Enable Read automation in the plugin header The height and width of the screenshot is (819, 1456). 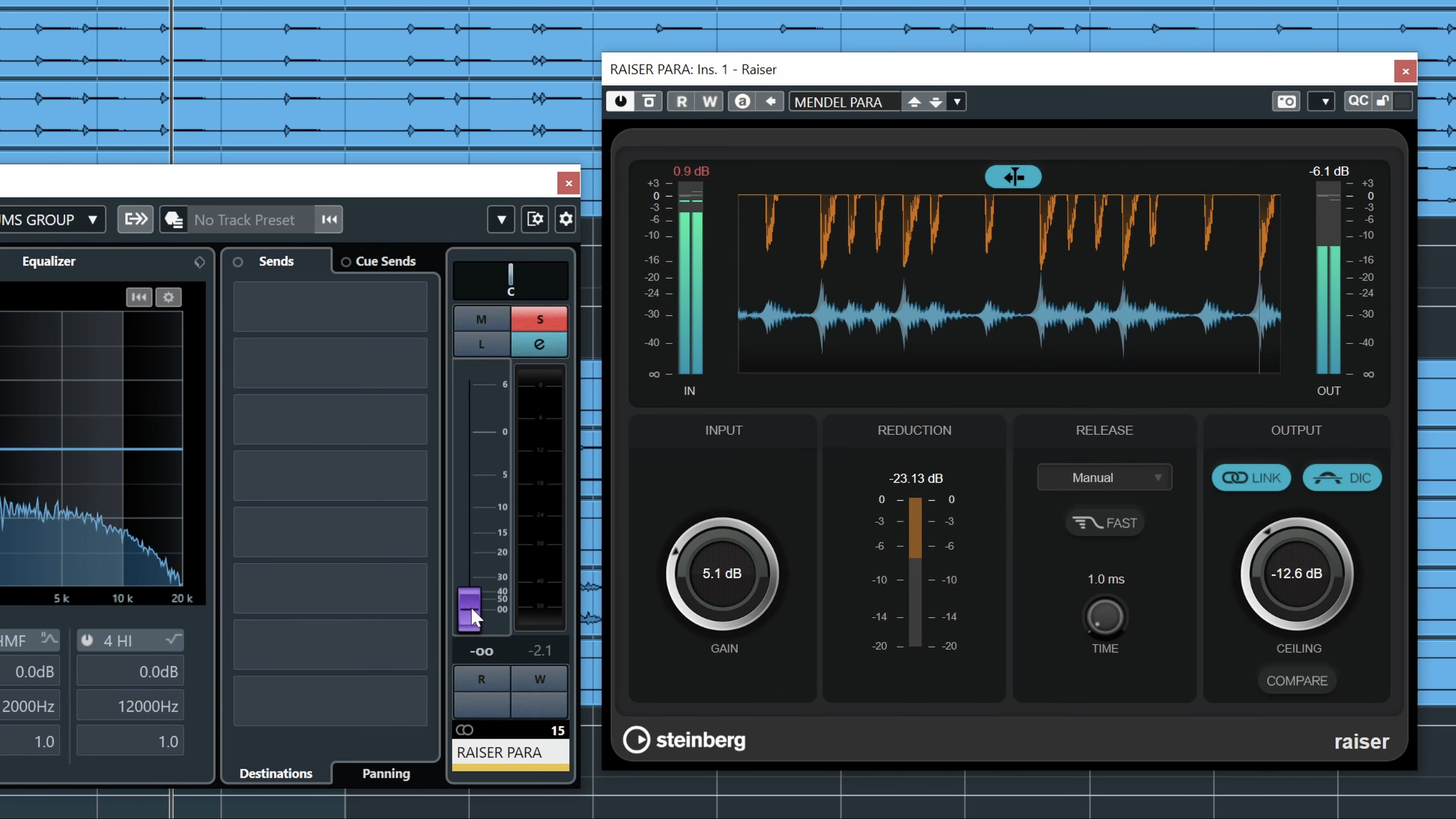click(681, 101)
